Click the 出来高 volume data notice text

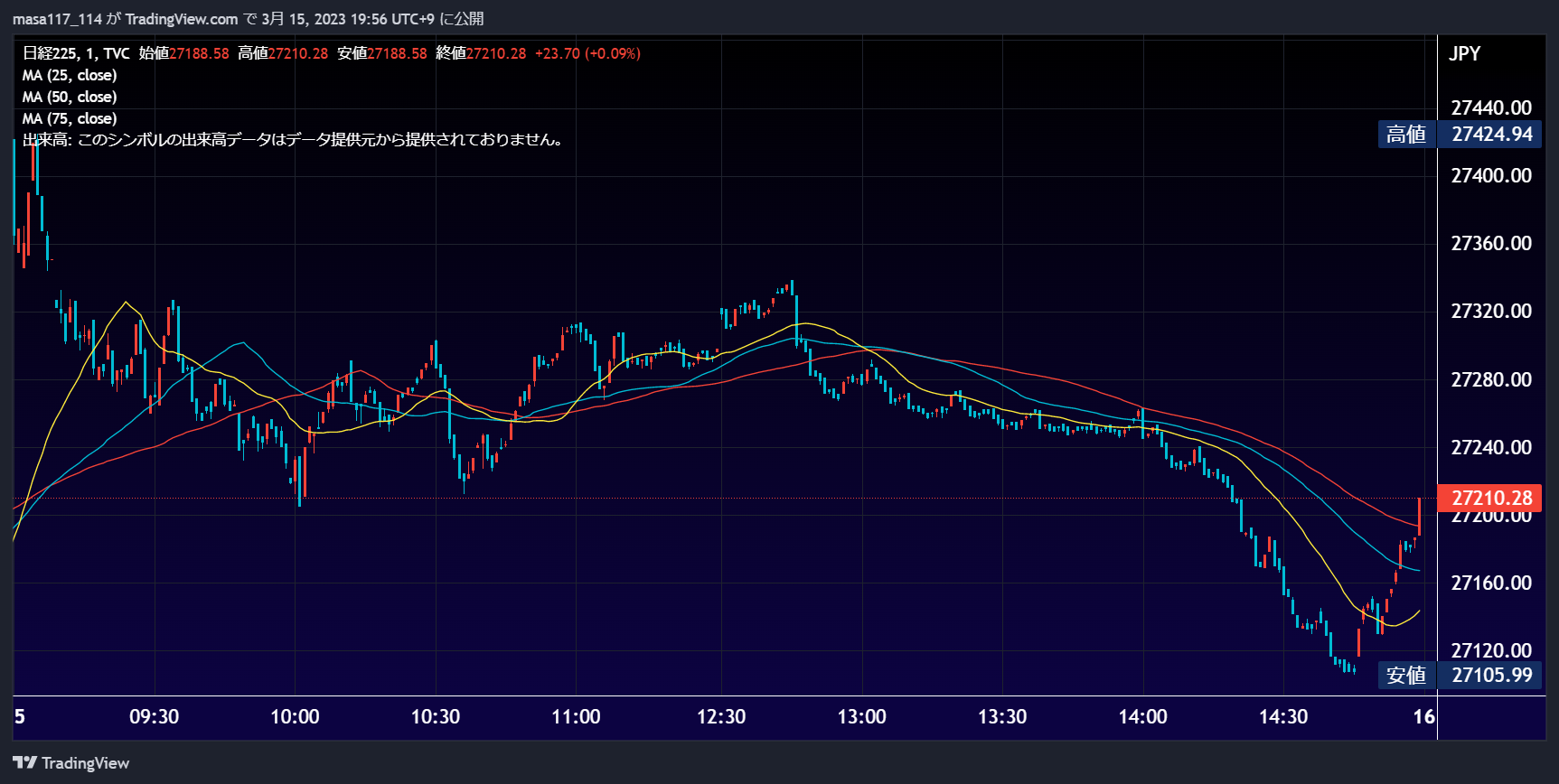pos(294,140)
